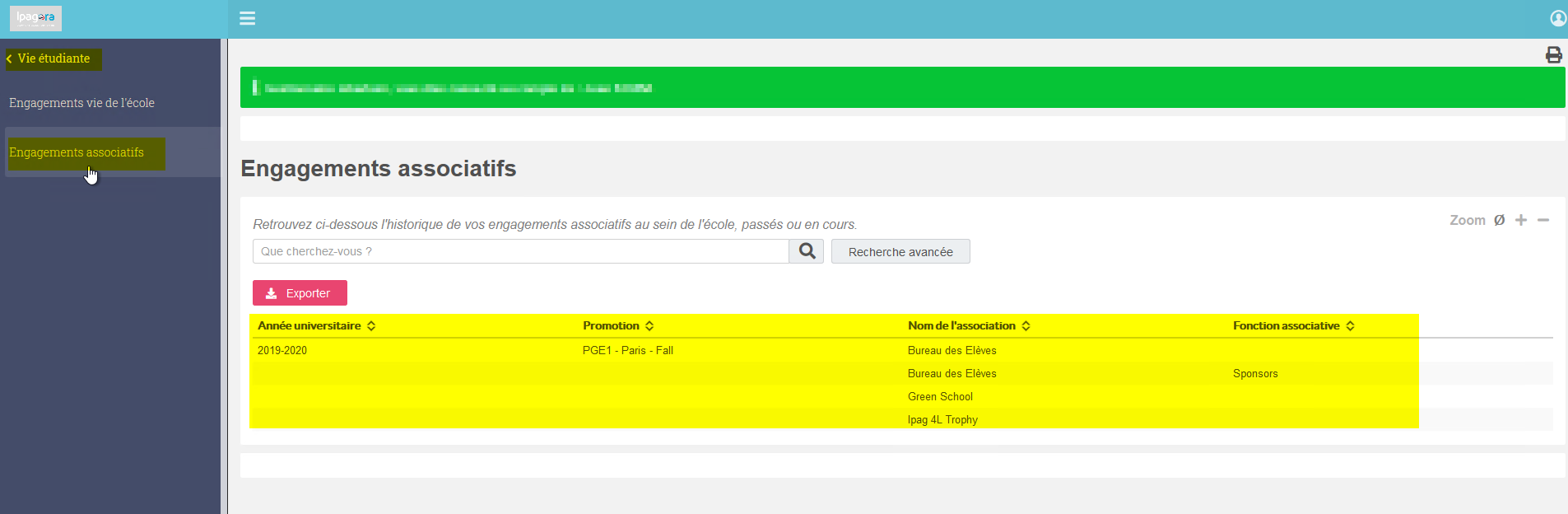Image resolution: width=1568 pixels, height=514 pixels.
Task: Open Recherche avancée
Action: (900, 251)
